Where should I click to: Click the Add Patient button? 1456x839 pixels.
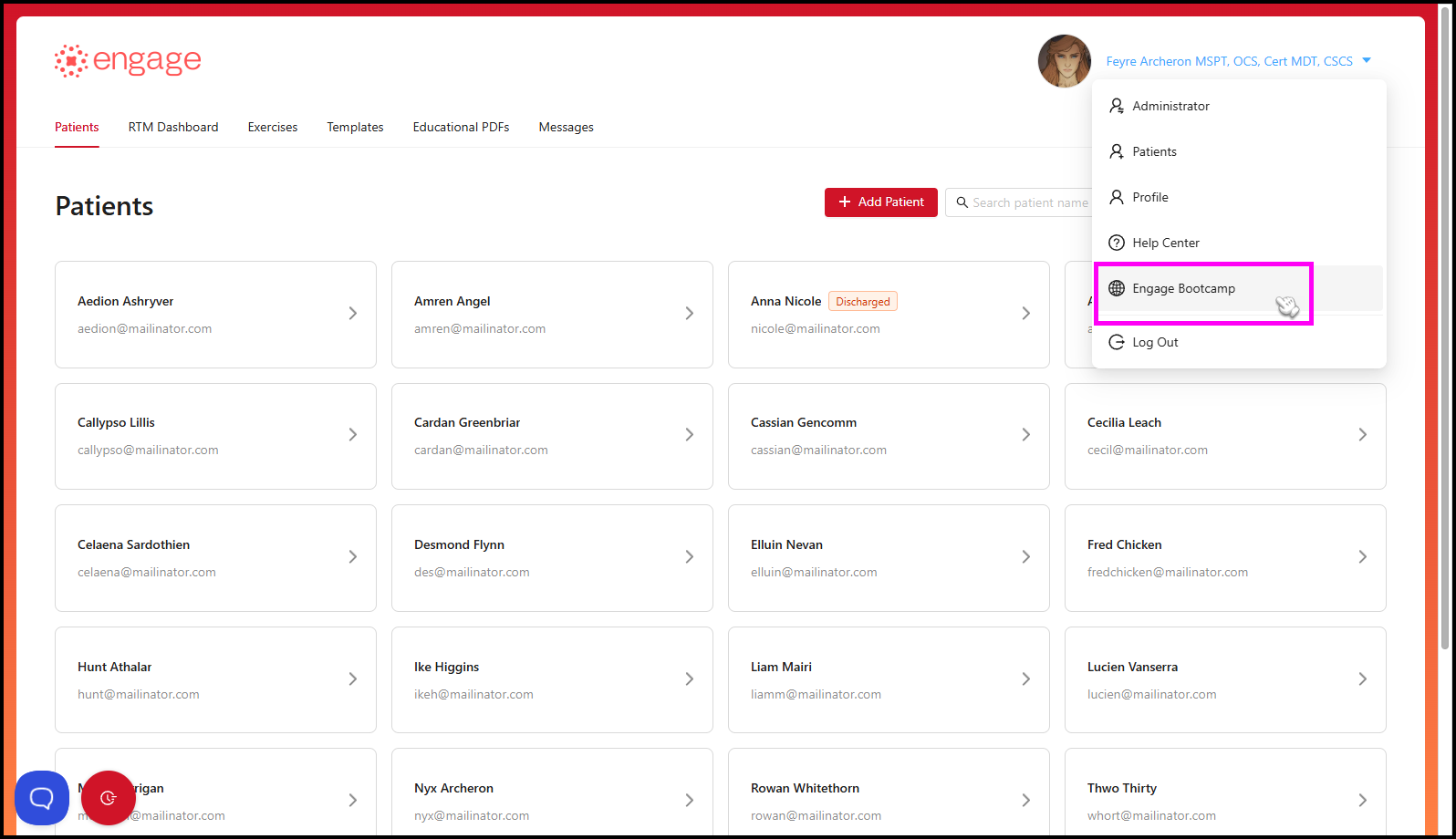click(x=881, y=202)
